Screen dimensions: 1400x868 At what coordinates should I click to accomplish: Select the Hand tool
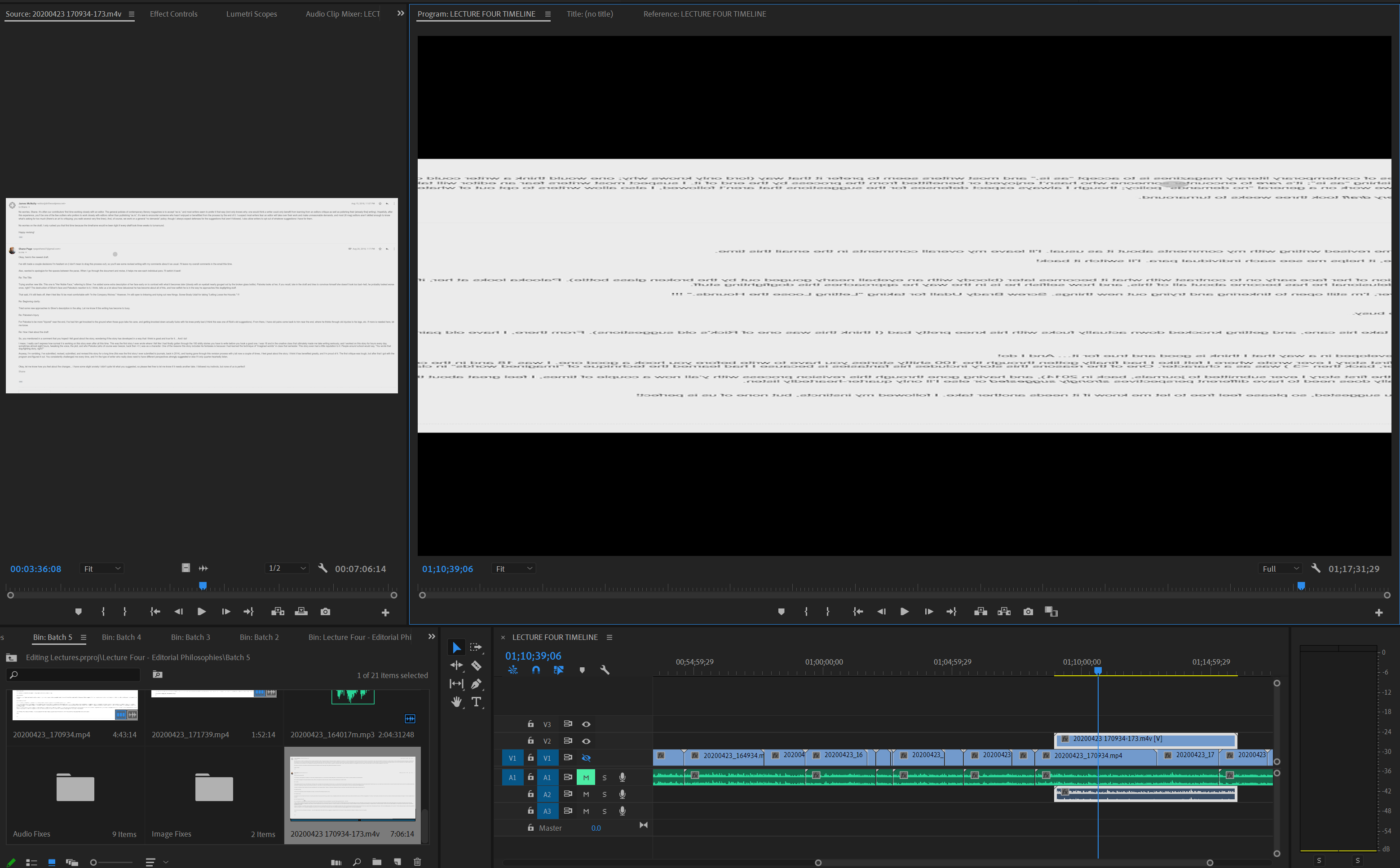click(455, 701)
